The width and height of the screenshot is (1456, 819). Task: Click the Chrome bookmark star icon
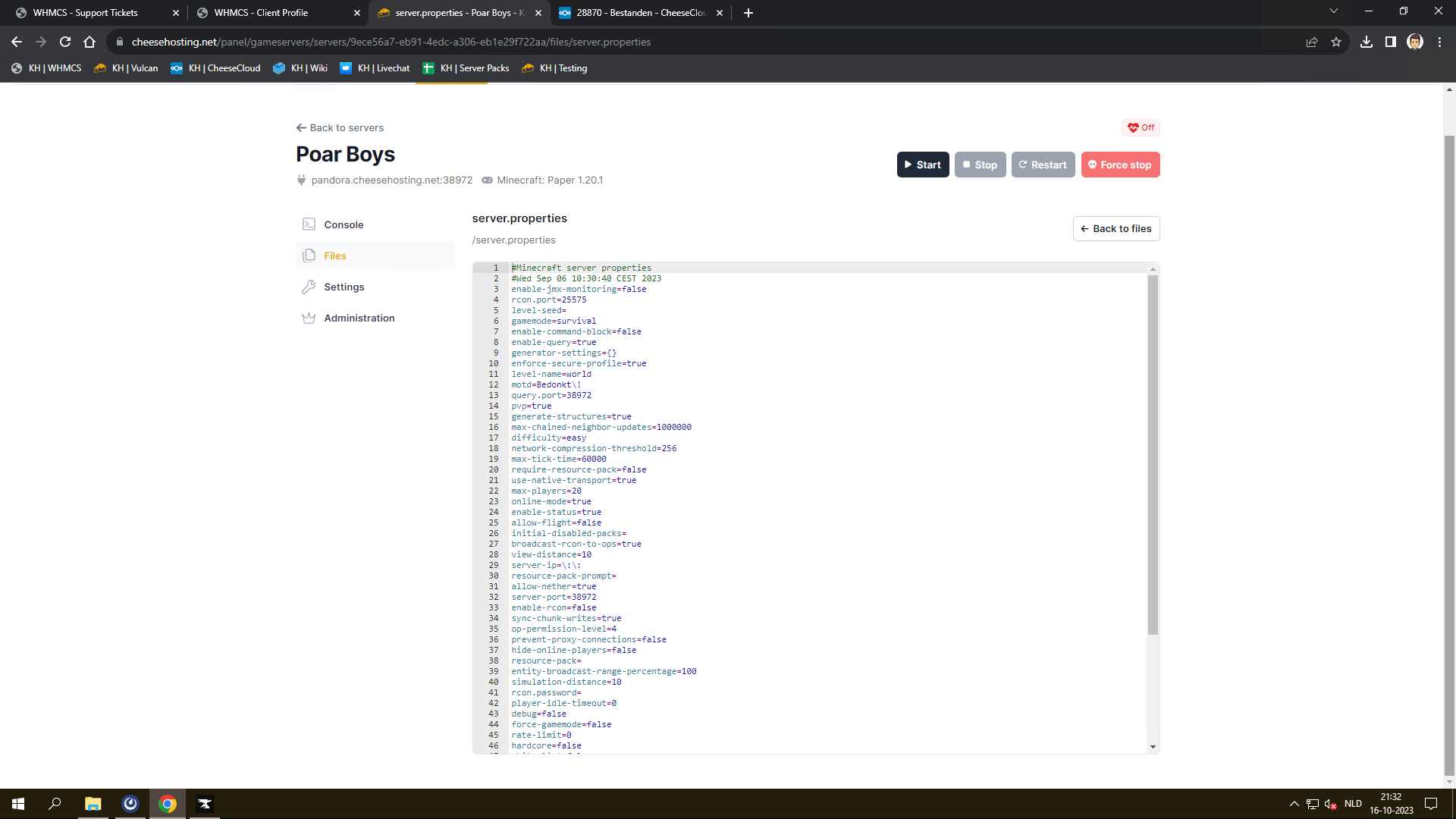[1336, 42]
